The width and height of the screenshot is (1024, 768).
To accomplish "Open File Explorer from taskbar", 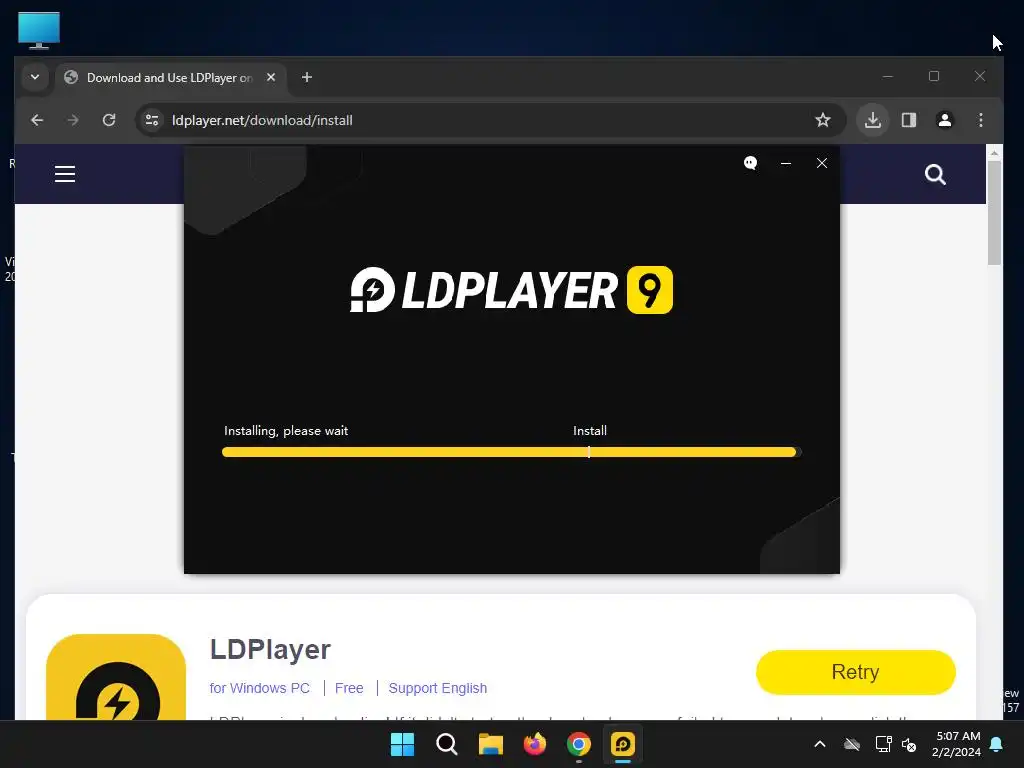I will point(490,744).
